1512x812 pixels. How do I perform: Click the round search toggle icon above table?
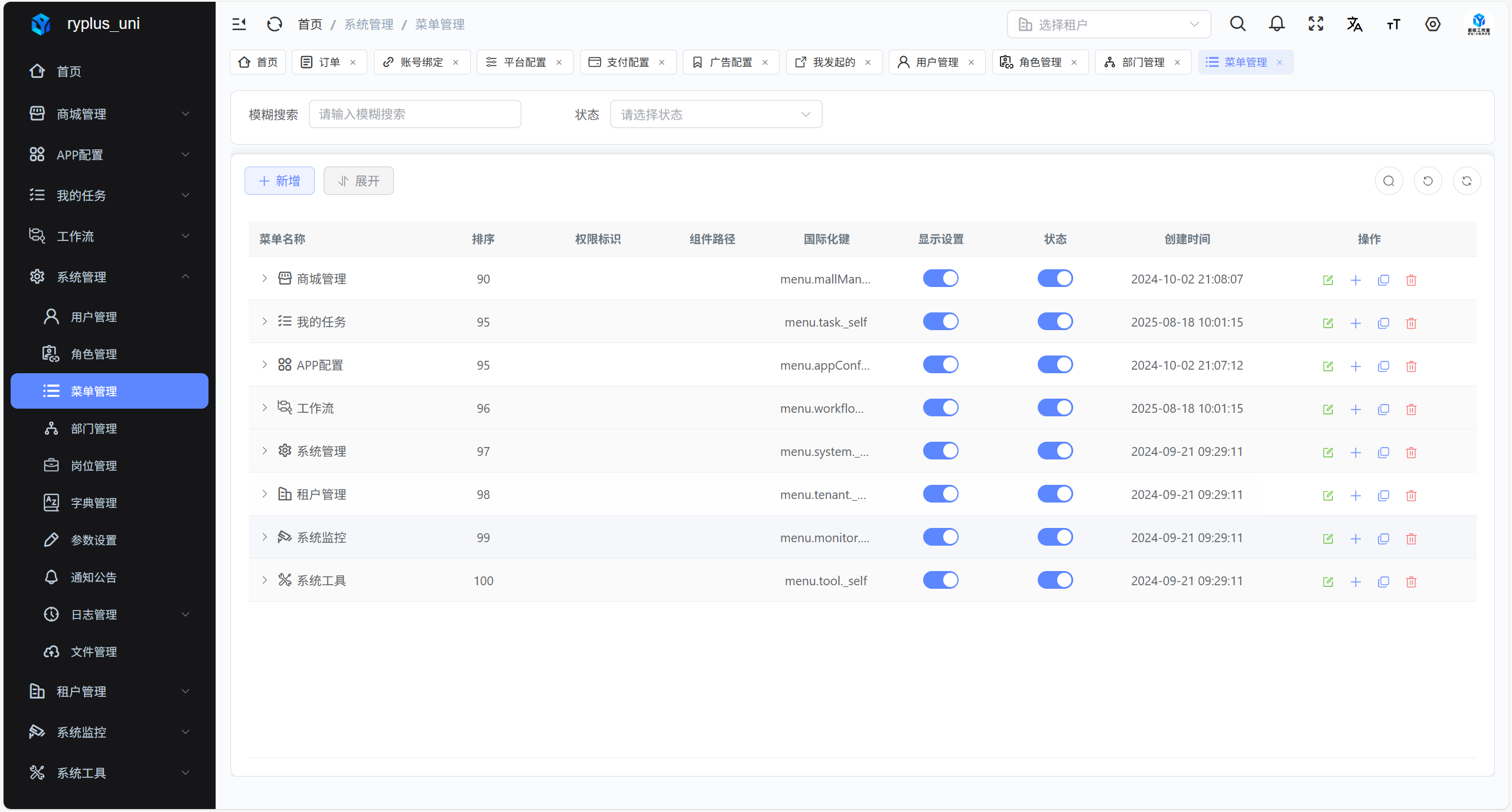click(1389, 181)
